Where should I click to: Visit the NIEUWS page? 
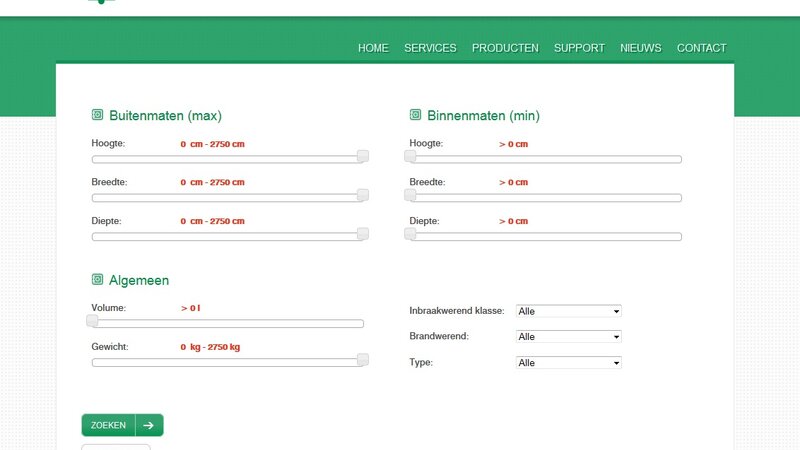click(x=640, y=48)
